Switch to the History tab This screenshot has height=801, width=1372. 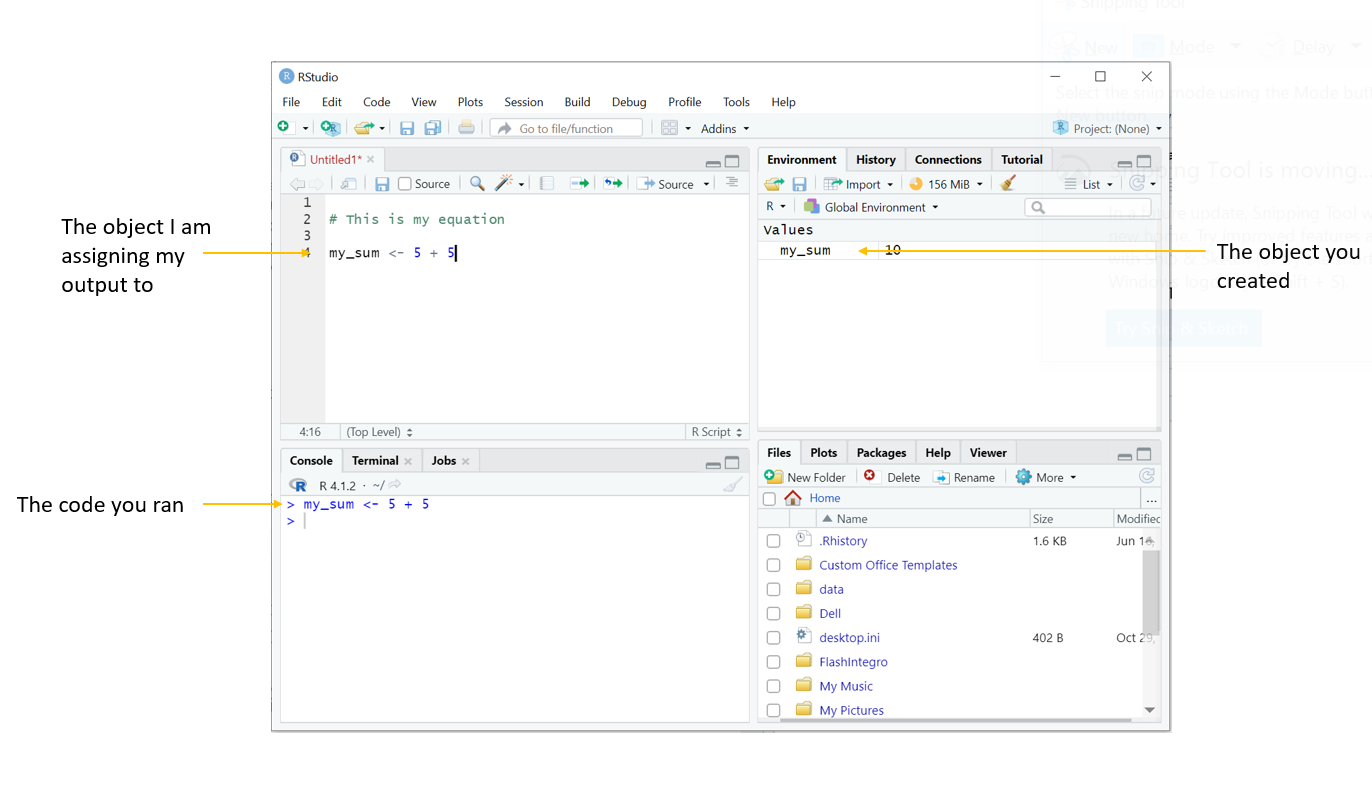coord(875,160)
